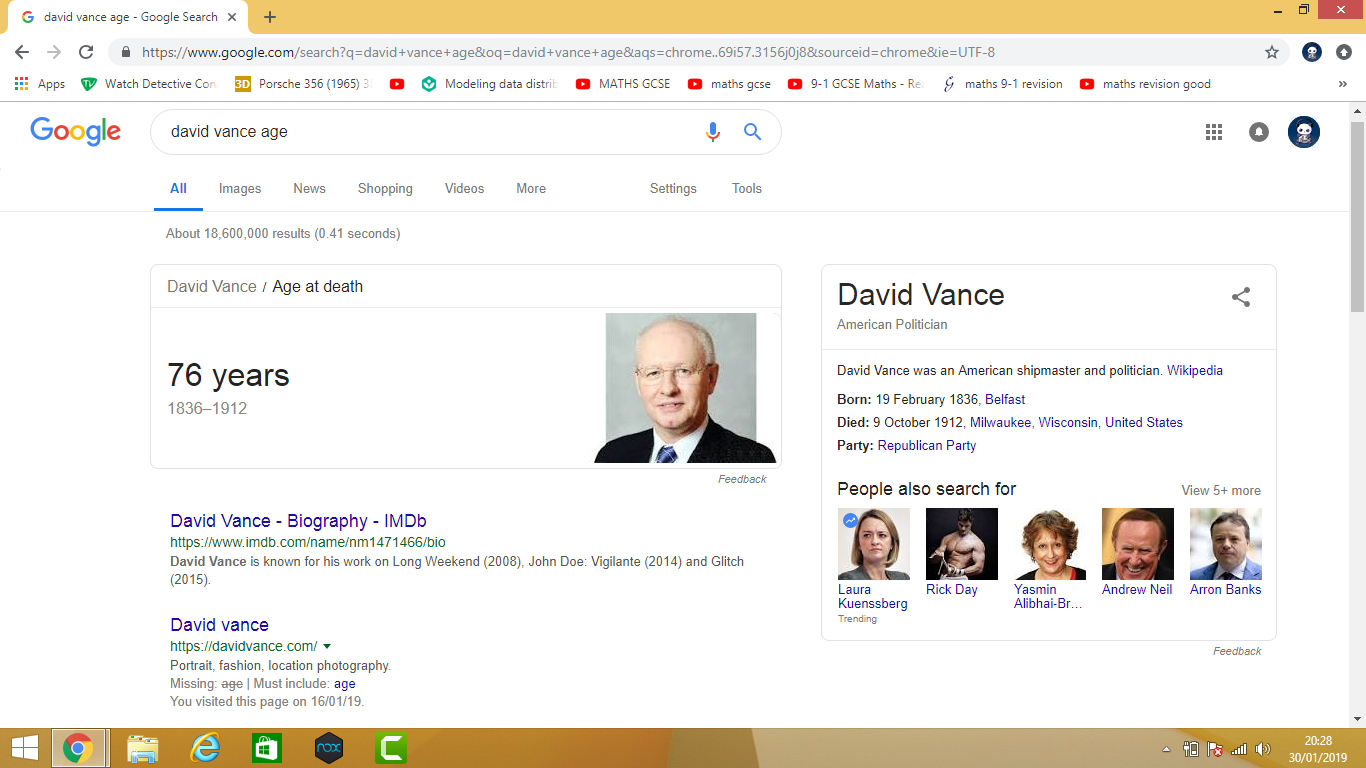This screenshot has height=768, width=1366.
Task: Open the David Vance Biography IMDb result
Action: 298,521
